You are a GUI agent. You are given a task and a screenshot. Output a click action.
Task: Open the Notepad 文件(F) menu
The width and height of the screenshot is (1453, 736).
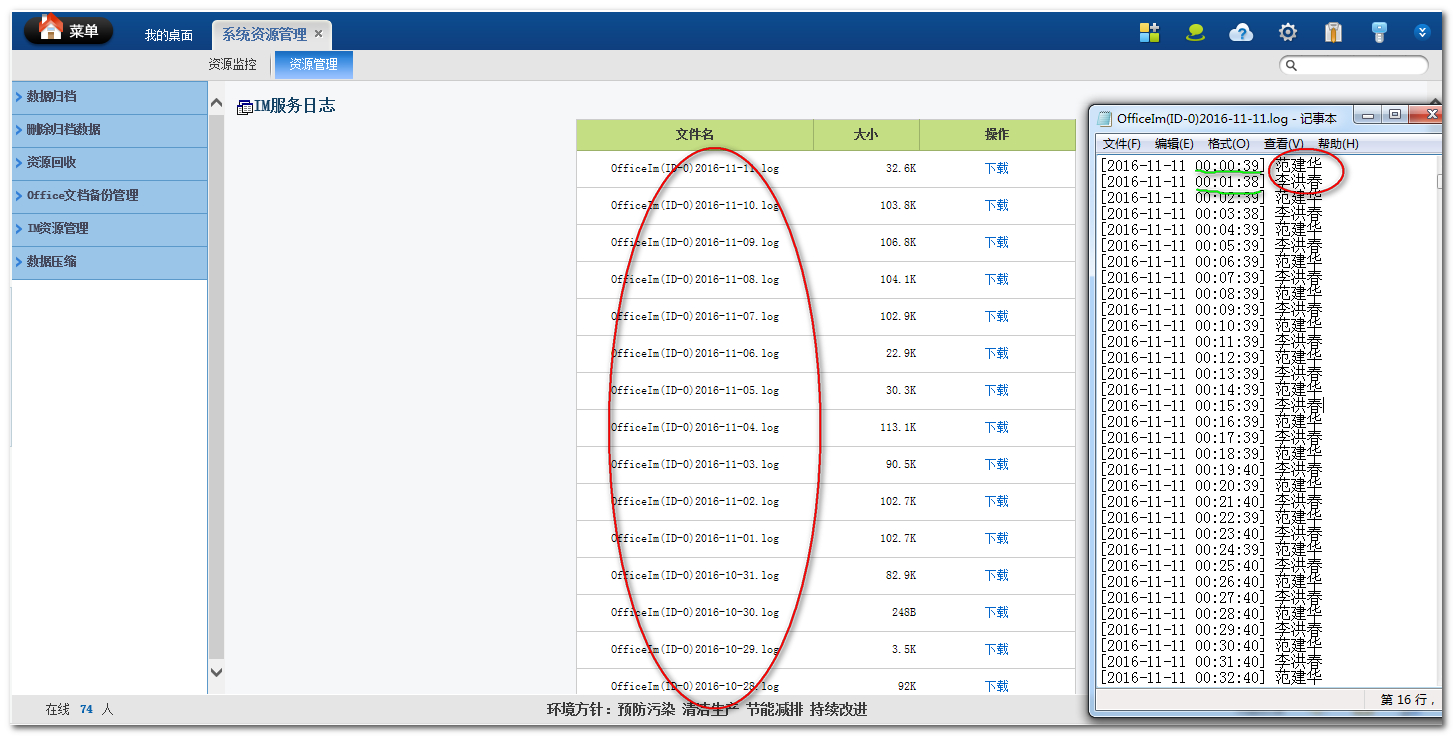1121,144
